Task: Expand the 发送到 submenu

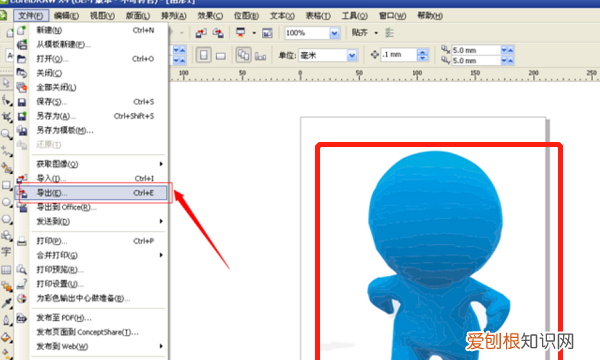Action: tap(161, 221)
